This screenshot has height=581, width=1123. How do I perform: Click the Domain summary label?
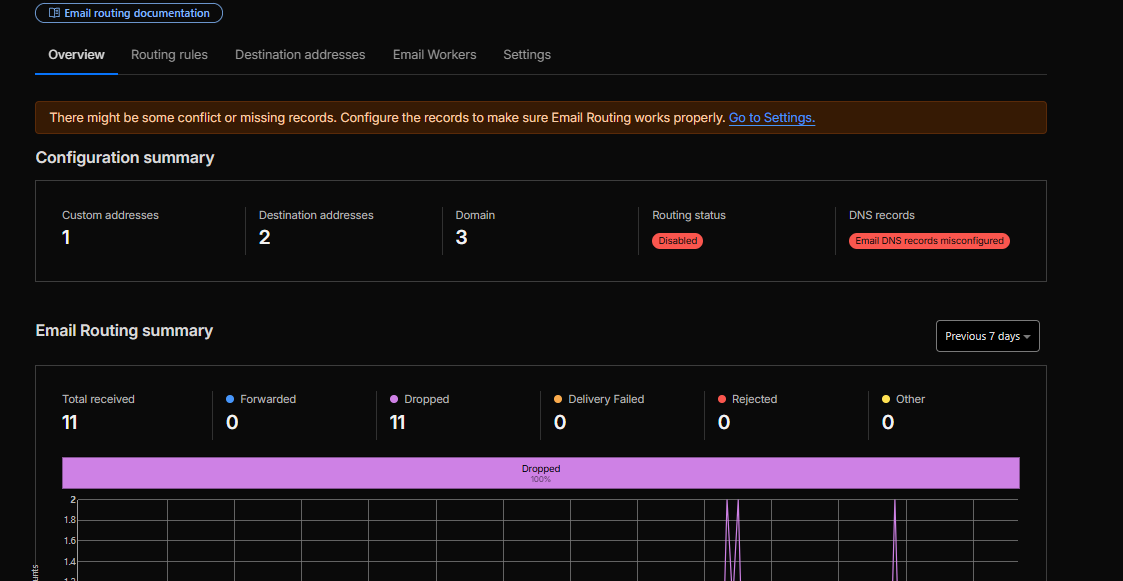coord(475,215)
